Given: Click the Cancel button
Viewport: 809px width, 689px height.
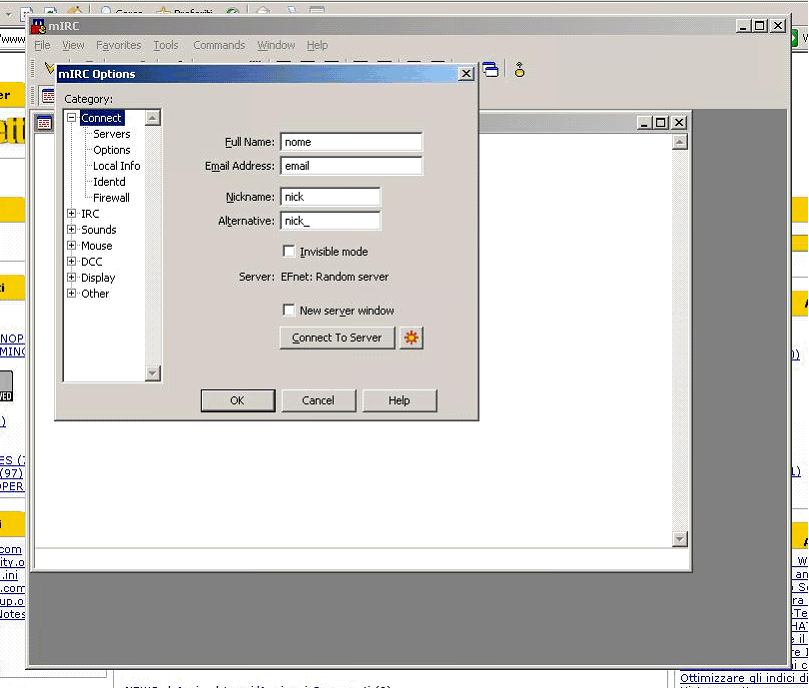Looking at the screenshot, I should pos(318,400).
